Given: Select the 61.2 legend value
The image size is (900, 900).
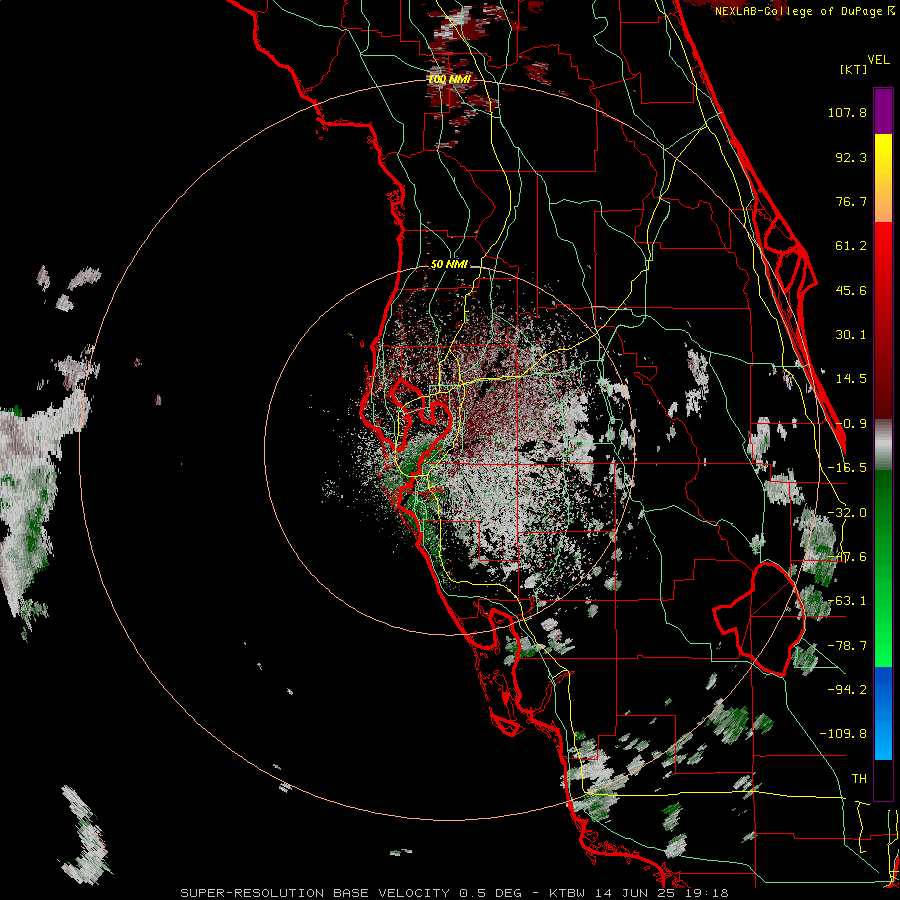Looking at the screenshot, I should 851,246.
